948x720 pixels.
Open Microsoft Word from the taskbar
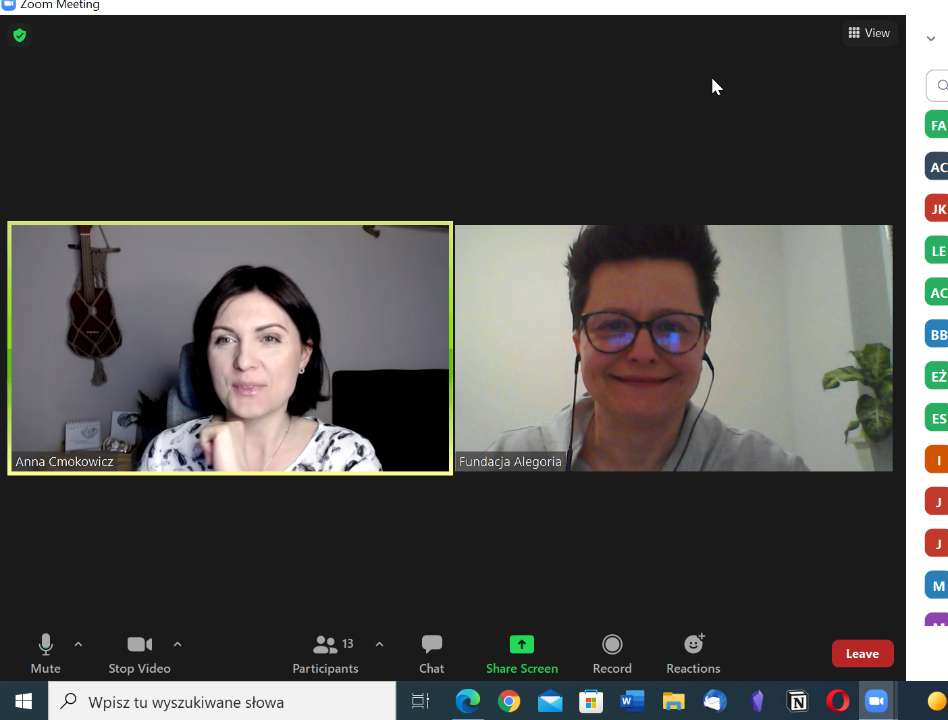click(632, 702)
